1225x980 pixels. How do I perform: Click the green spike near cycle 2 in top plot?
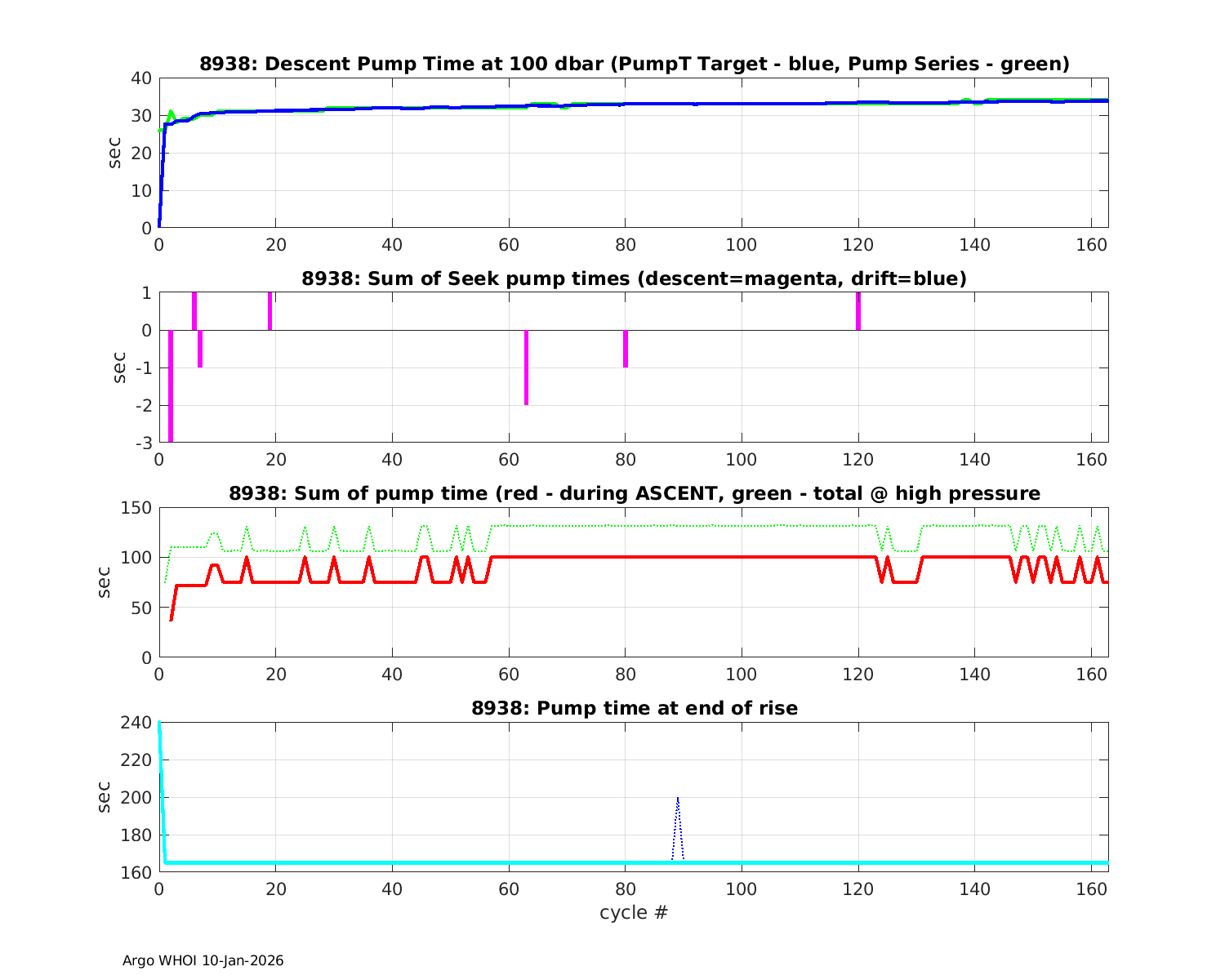click(x=171, y=113)
